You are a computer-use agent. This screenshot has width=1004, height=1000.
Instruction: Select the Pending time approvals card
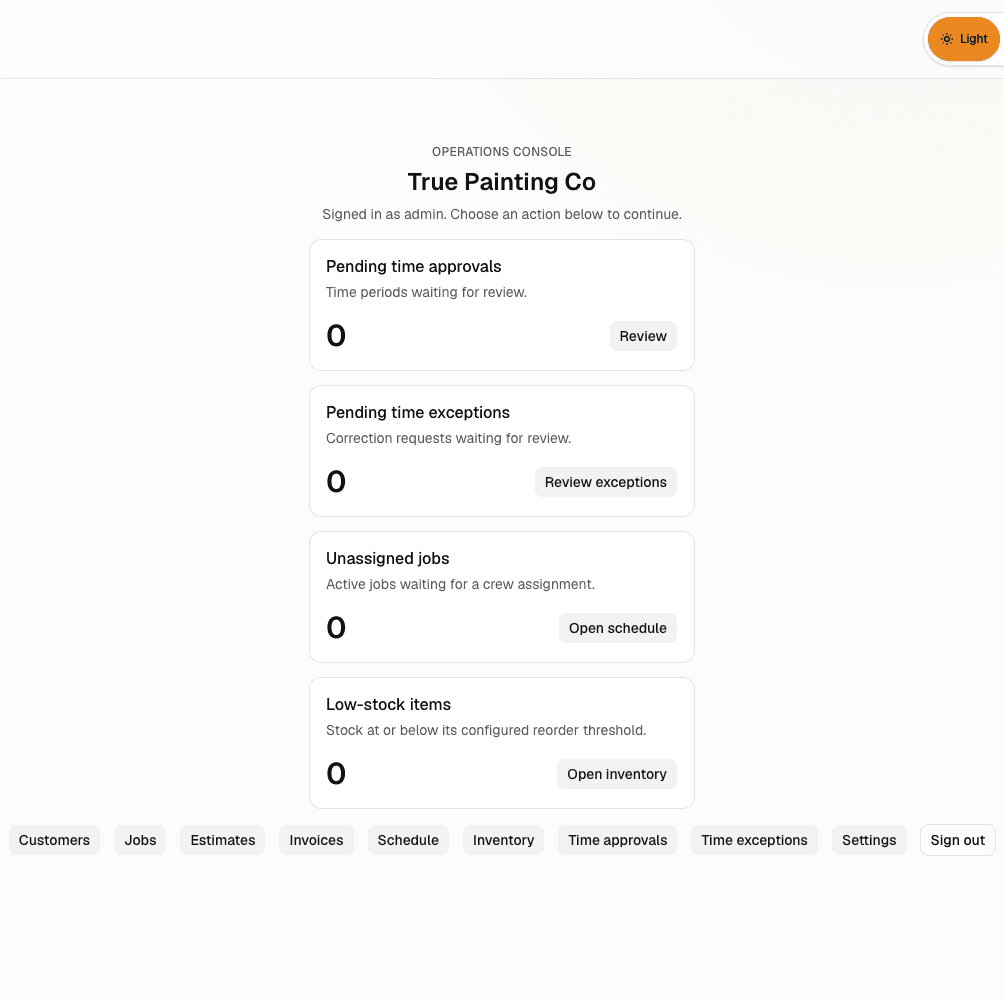click(x=502, y=305)
